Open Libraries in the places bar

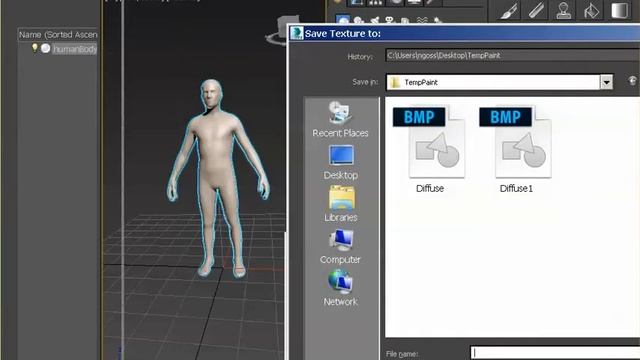pyautogui.click(x=341, y=204)
